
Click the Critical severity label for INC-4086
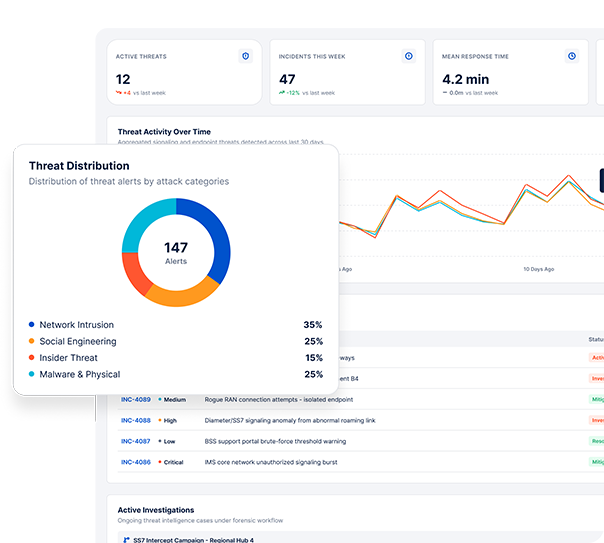[173, 462]
